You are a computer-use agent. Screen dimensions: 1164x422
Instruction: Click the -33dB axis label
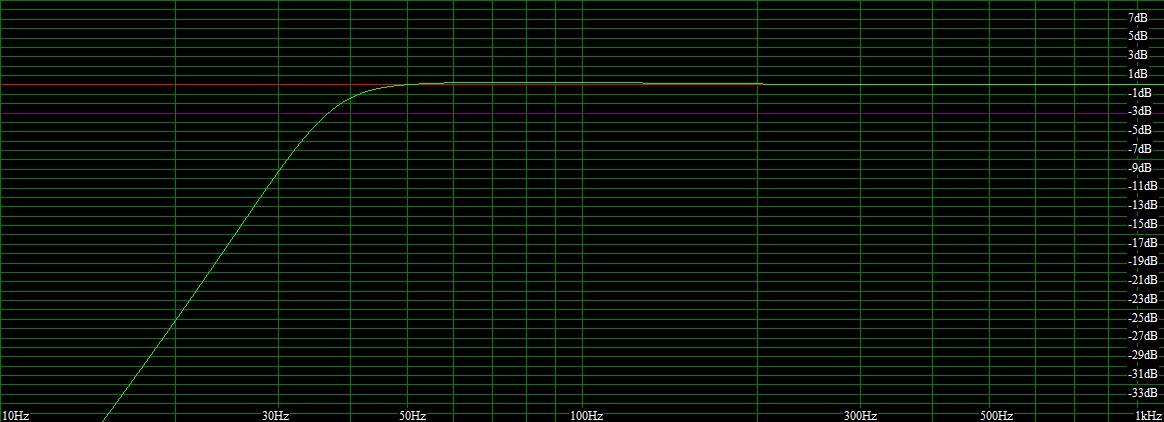(x=1141, y=392)
